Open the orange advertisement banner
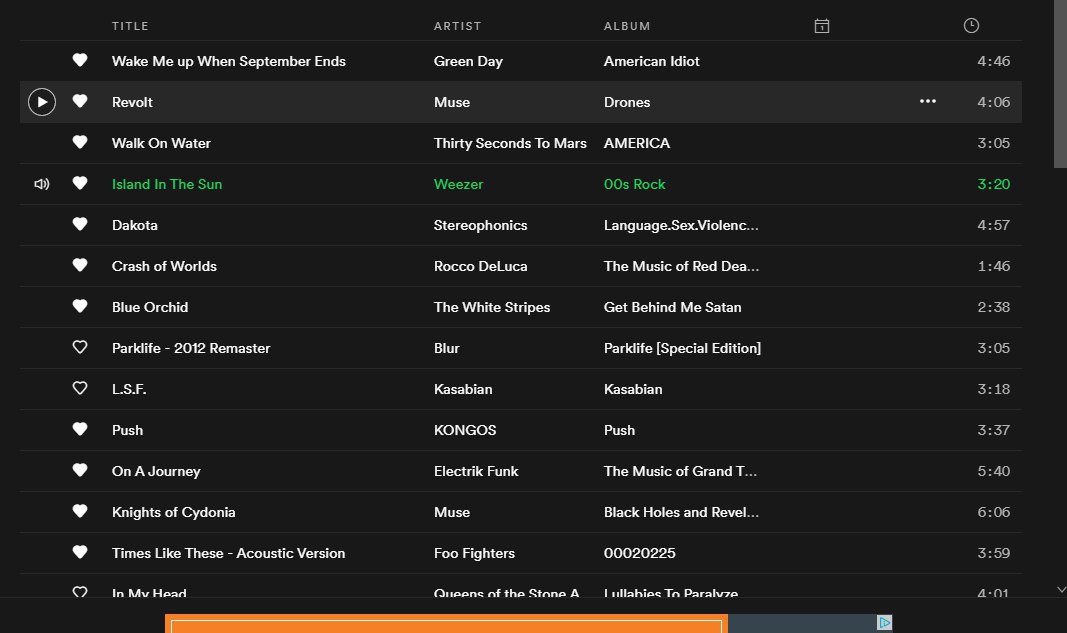The width and height of the screenshot is (1067, 633). click(x=446, y=623)
